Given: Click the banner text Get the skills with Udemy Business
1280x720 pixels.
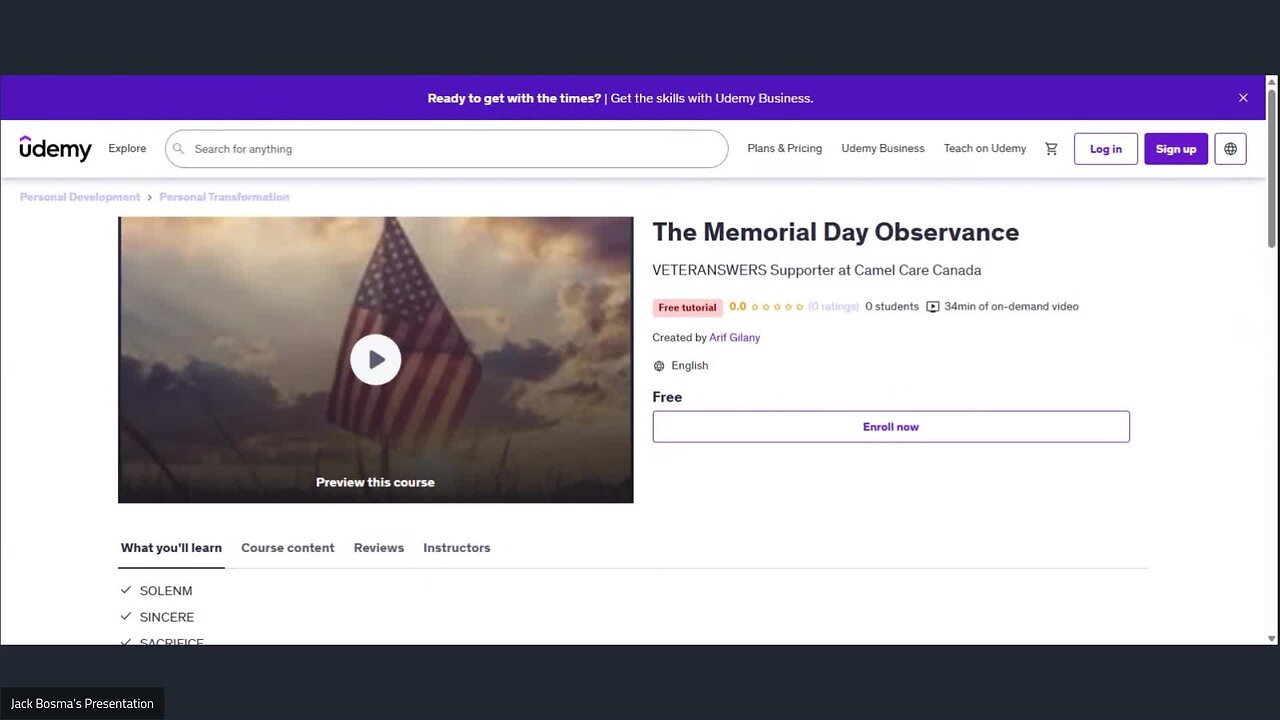Looking at the screenshot, I should tap(712, 98).
